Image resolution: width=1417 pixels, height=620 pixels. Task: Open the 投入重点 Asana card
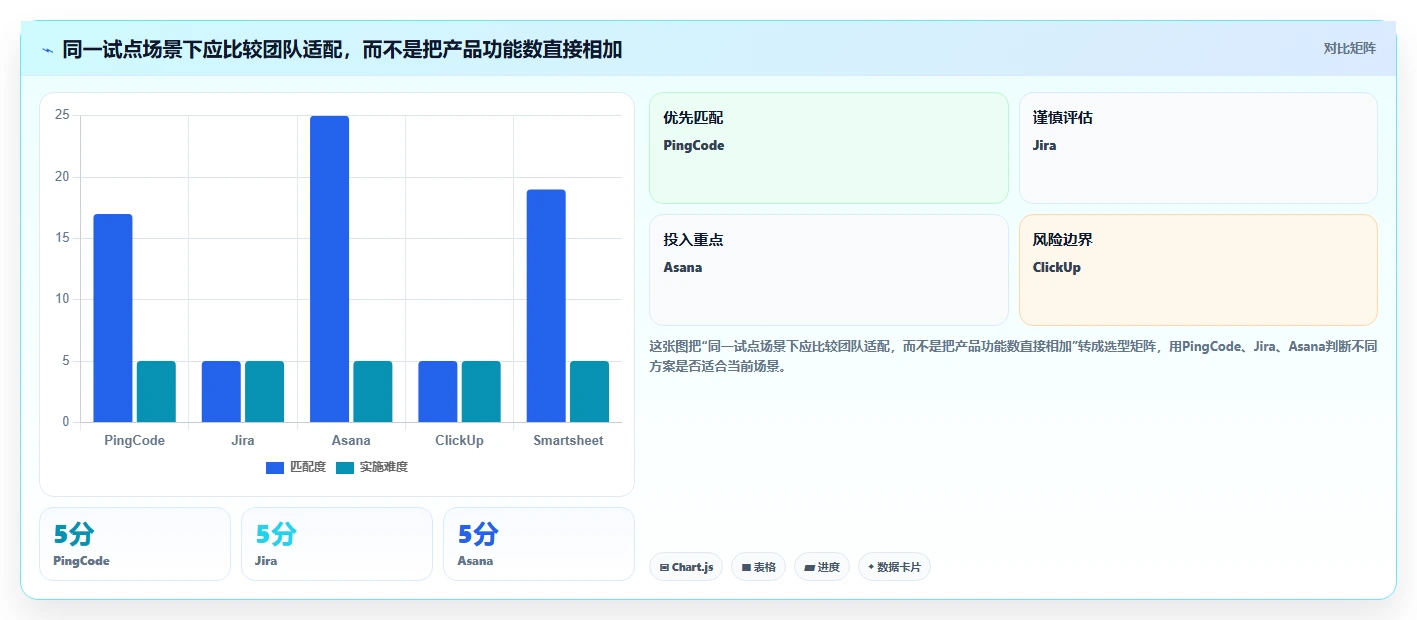pos(829,270)
